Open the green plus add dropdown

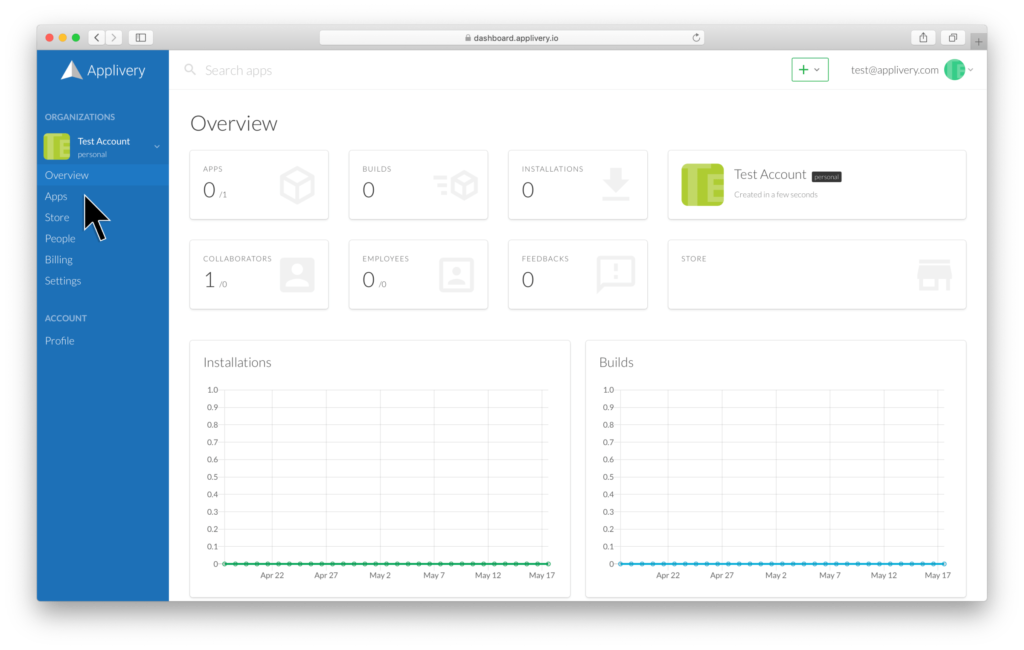pos(810,69)
